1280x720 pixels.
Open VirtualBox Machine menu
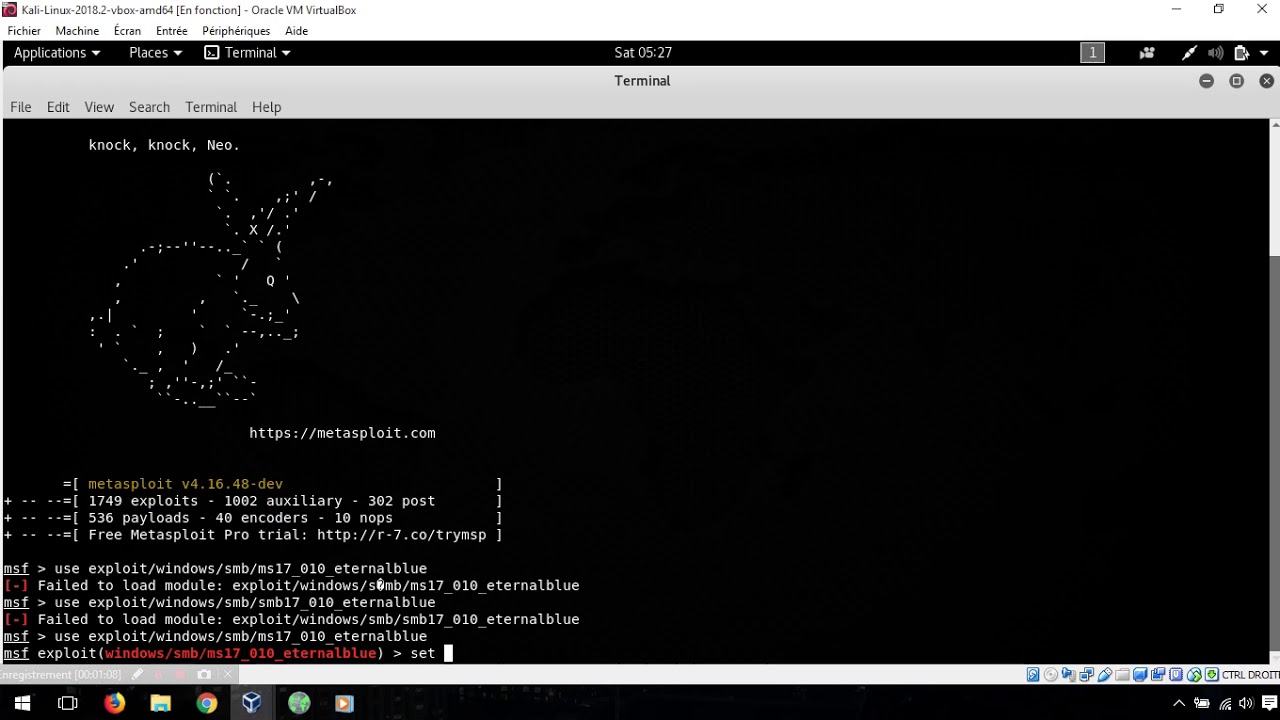click(77, 31)
